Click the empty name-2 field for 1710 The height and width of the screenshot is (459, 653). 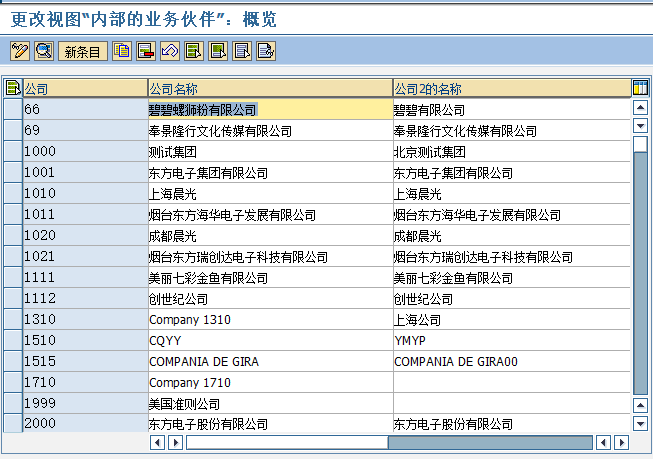512,382
